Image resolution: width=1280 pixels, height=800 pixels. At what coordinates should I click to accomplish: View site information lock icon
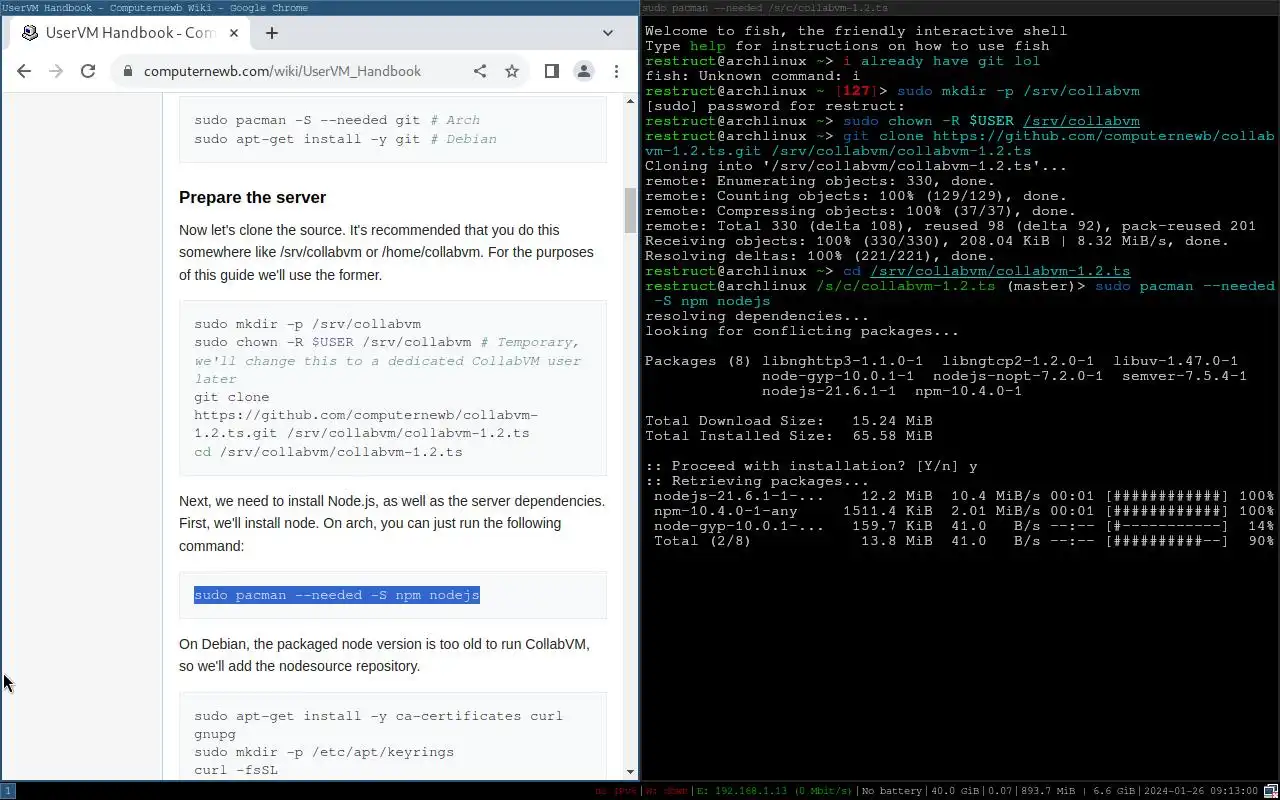pyautogui.click(x=127, y=71)
